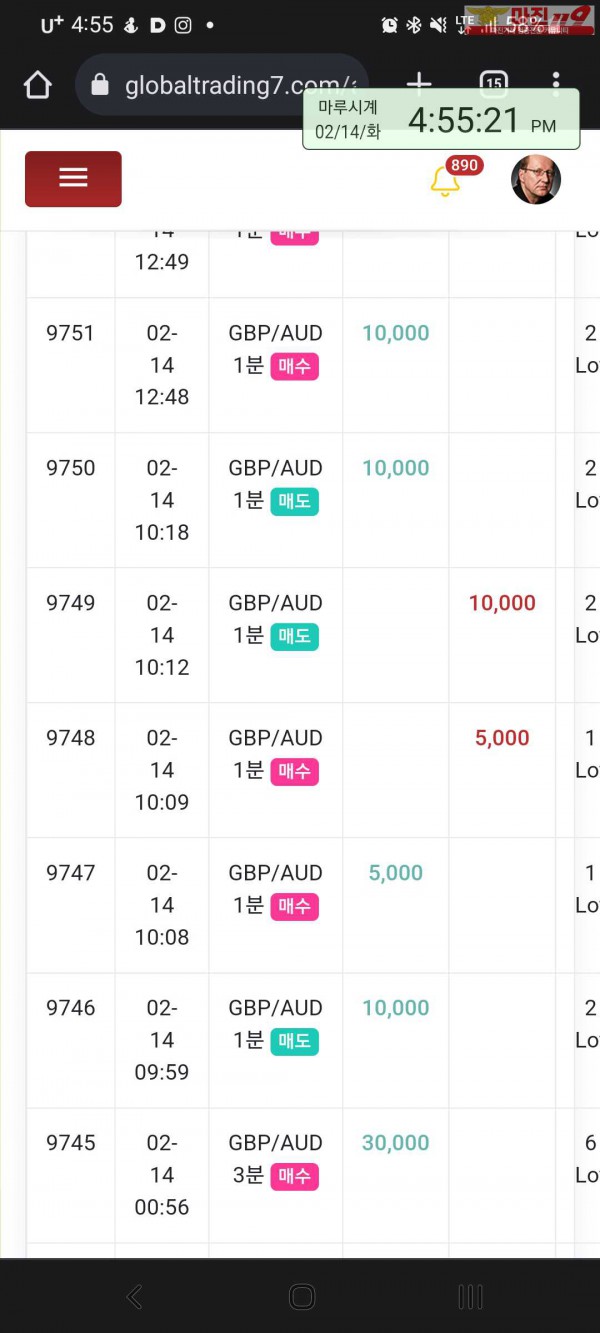Click 매수 tag on order 9751
This screenshot has height=1333, width=600.
(x=294, y=367)
